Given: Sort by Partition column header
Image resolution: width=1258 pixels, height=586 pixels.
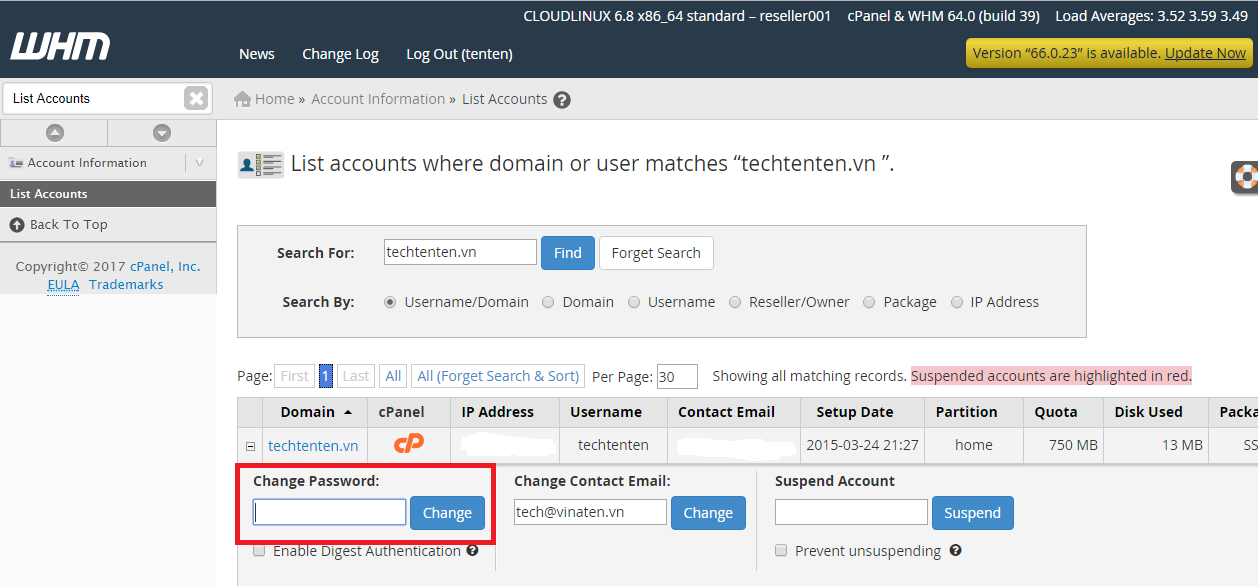Looking at the screenshot, I should (x=966, y=412).
